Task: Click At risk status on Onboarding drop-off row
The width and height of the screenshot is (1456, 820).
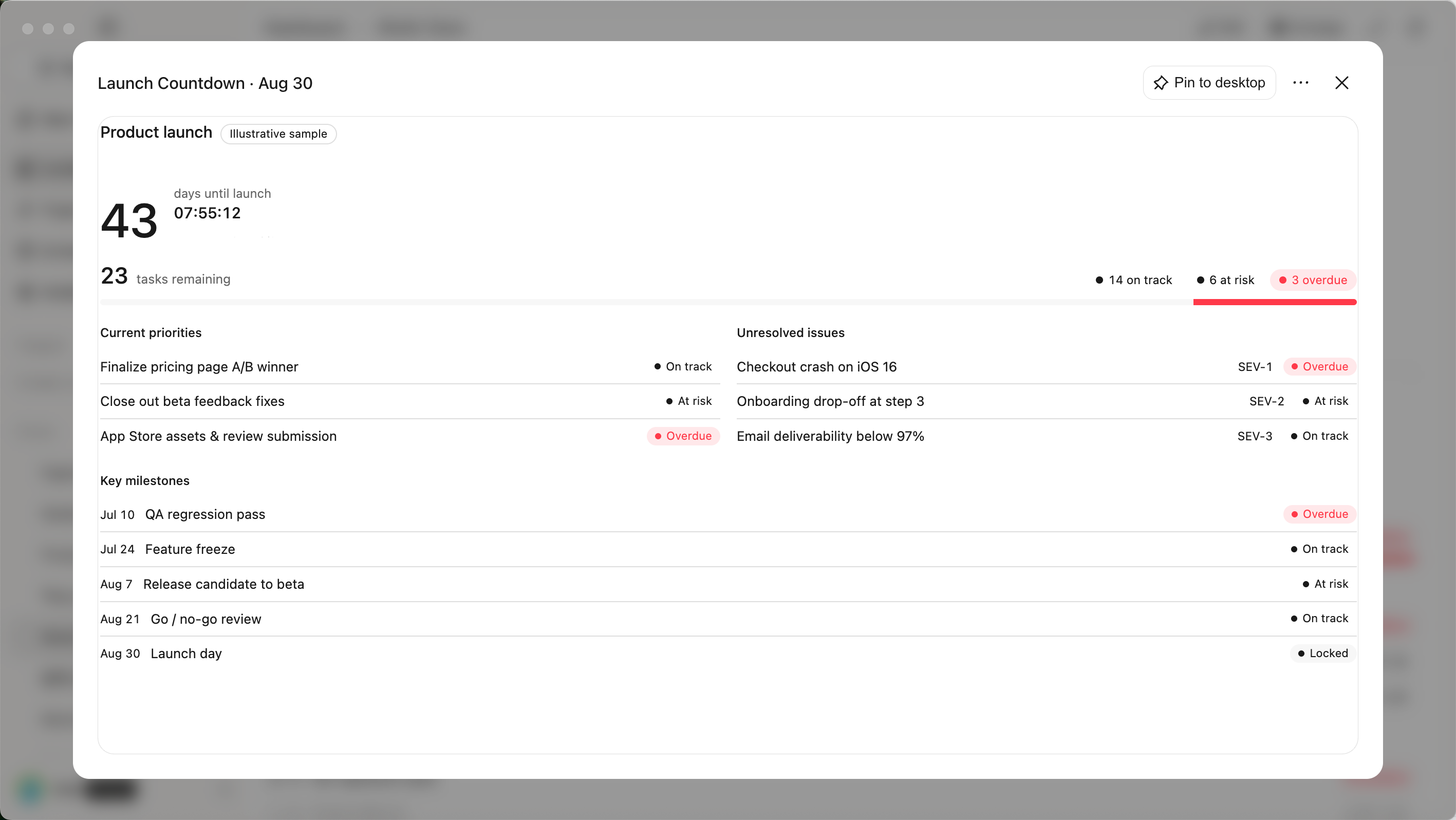Action: coord(1326,401)
